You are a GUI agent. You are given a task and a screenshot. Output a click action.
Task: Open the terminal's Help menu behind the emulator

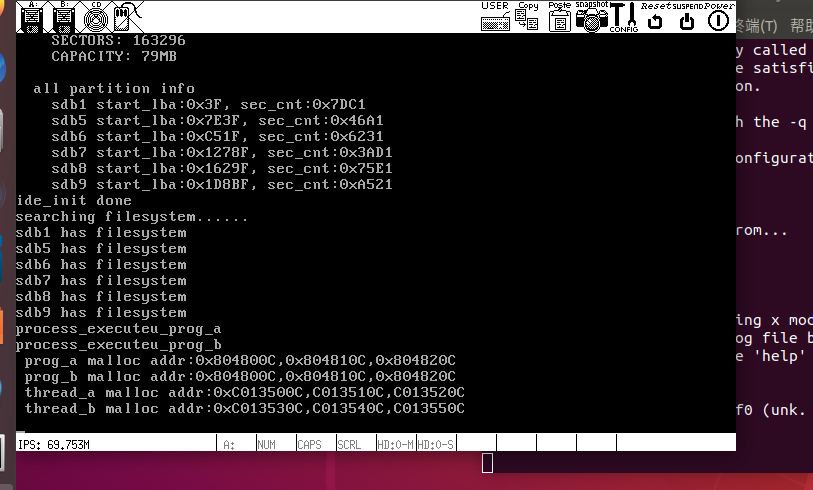pos(801,26)
